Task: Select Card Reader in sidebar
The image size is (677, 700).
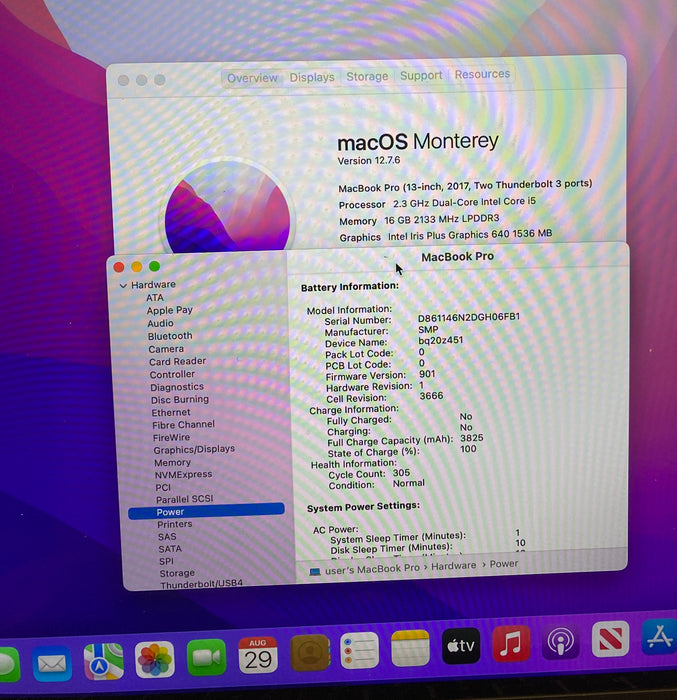Action: click(x=178, y=361)
